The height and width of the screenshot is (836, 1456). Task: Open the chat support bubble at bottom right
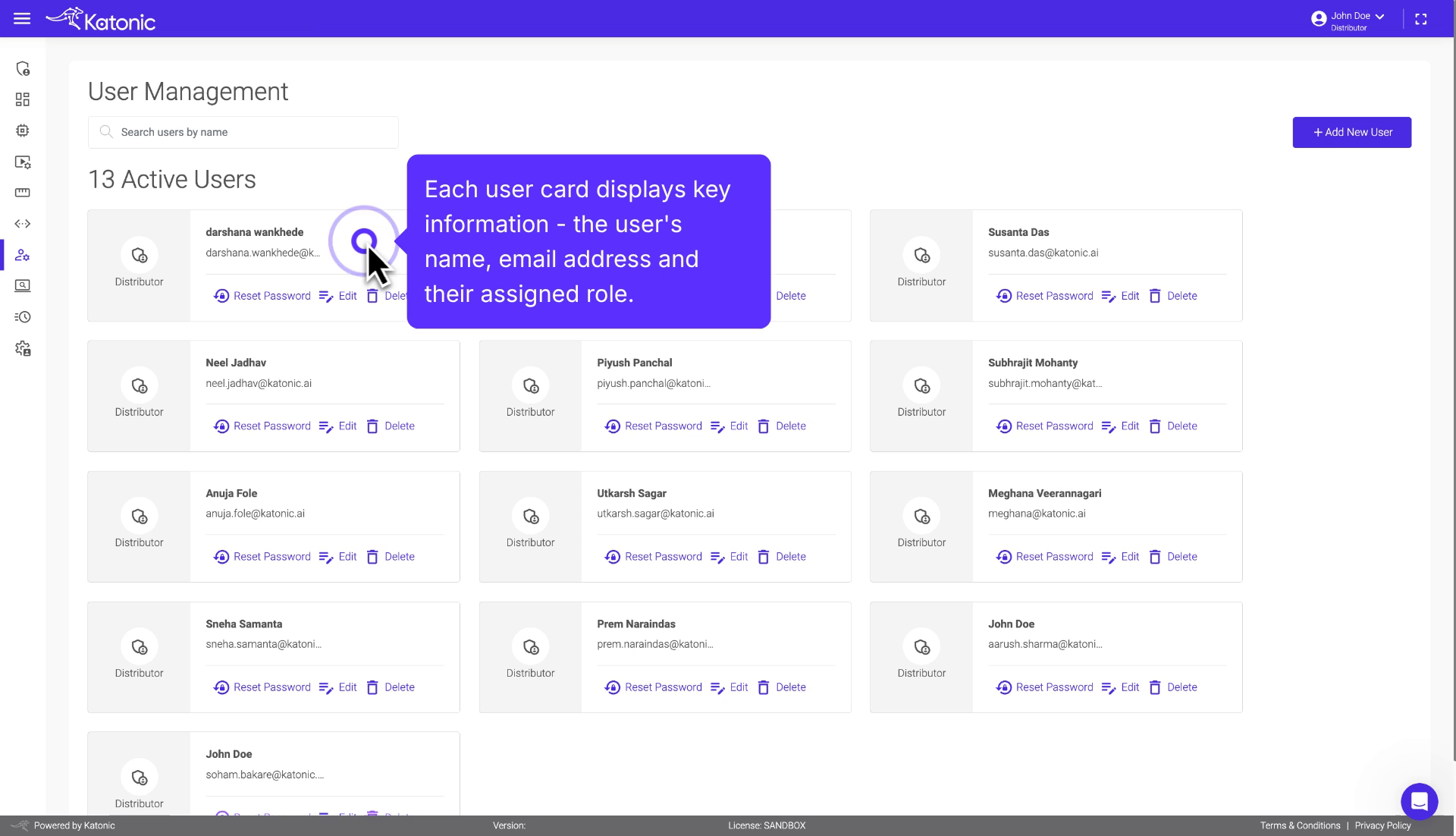1420,801
